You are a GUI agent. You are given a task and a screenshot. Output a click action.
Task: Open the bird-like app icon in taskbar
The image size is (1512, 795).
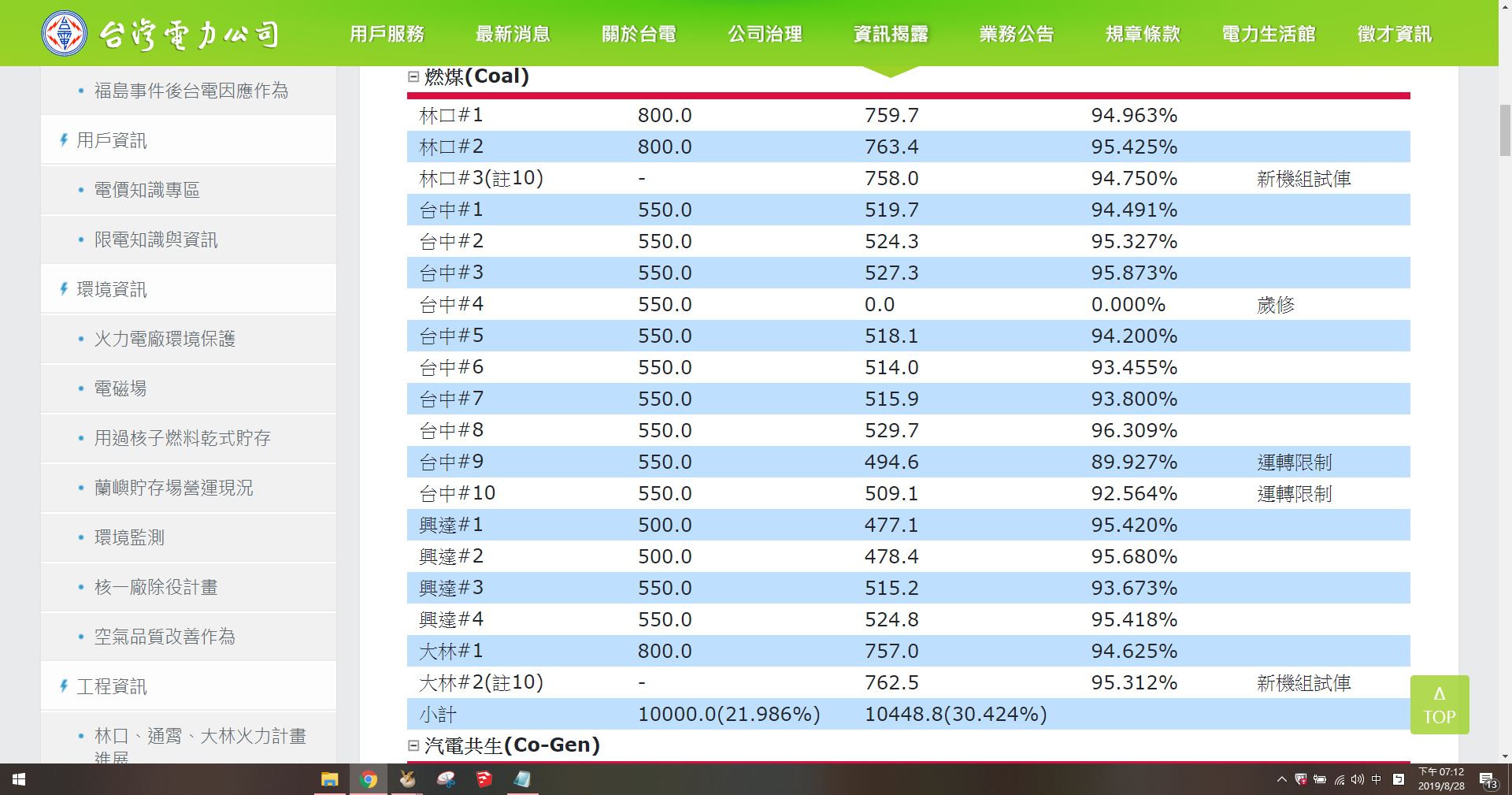pos(406,779)
